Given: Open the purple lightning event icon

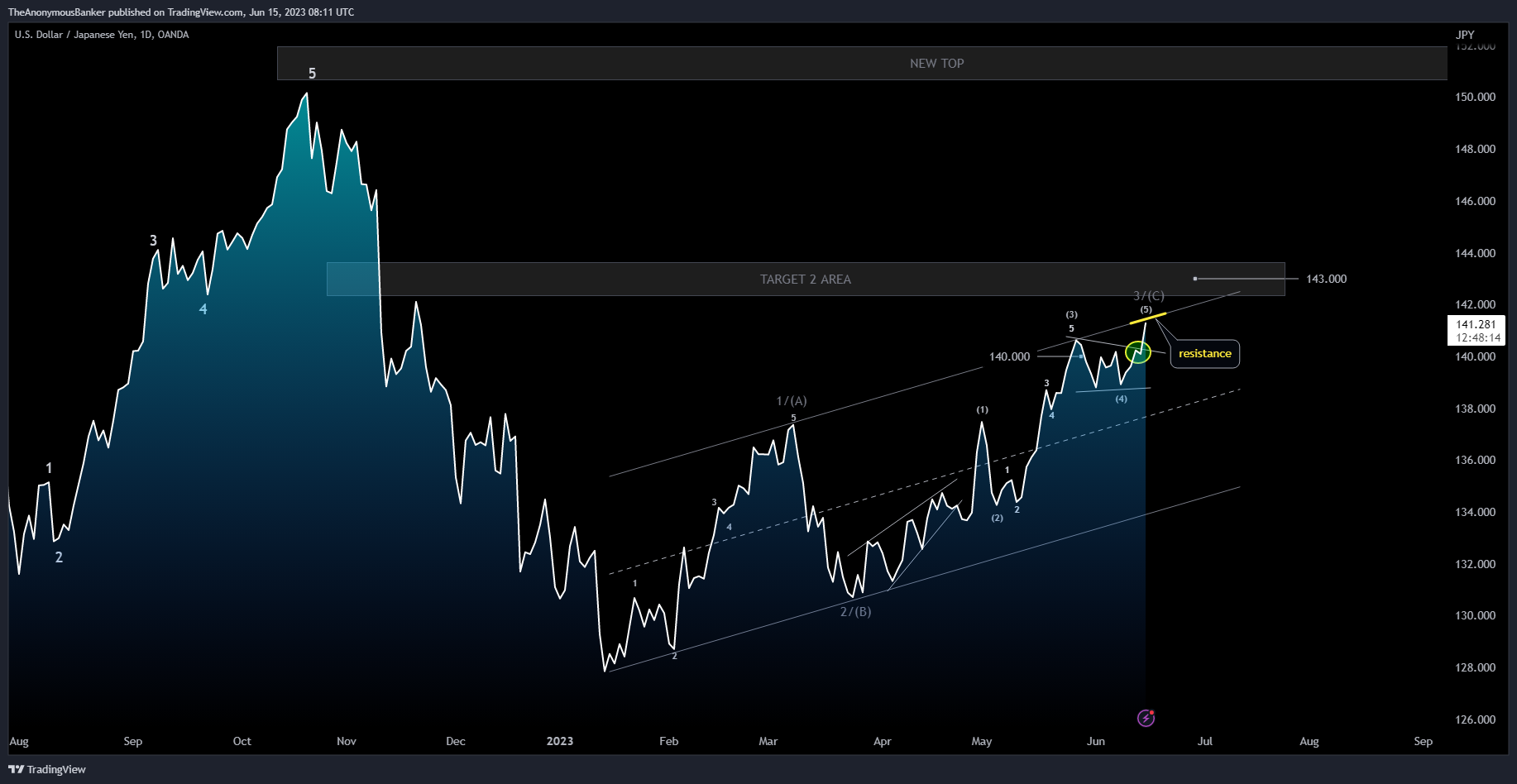Looking at the screenshot, I should coord(1146,718).
